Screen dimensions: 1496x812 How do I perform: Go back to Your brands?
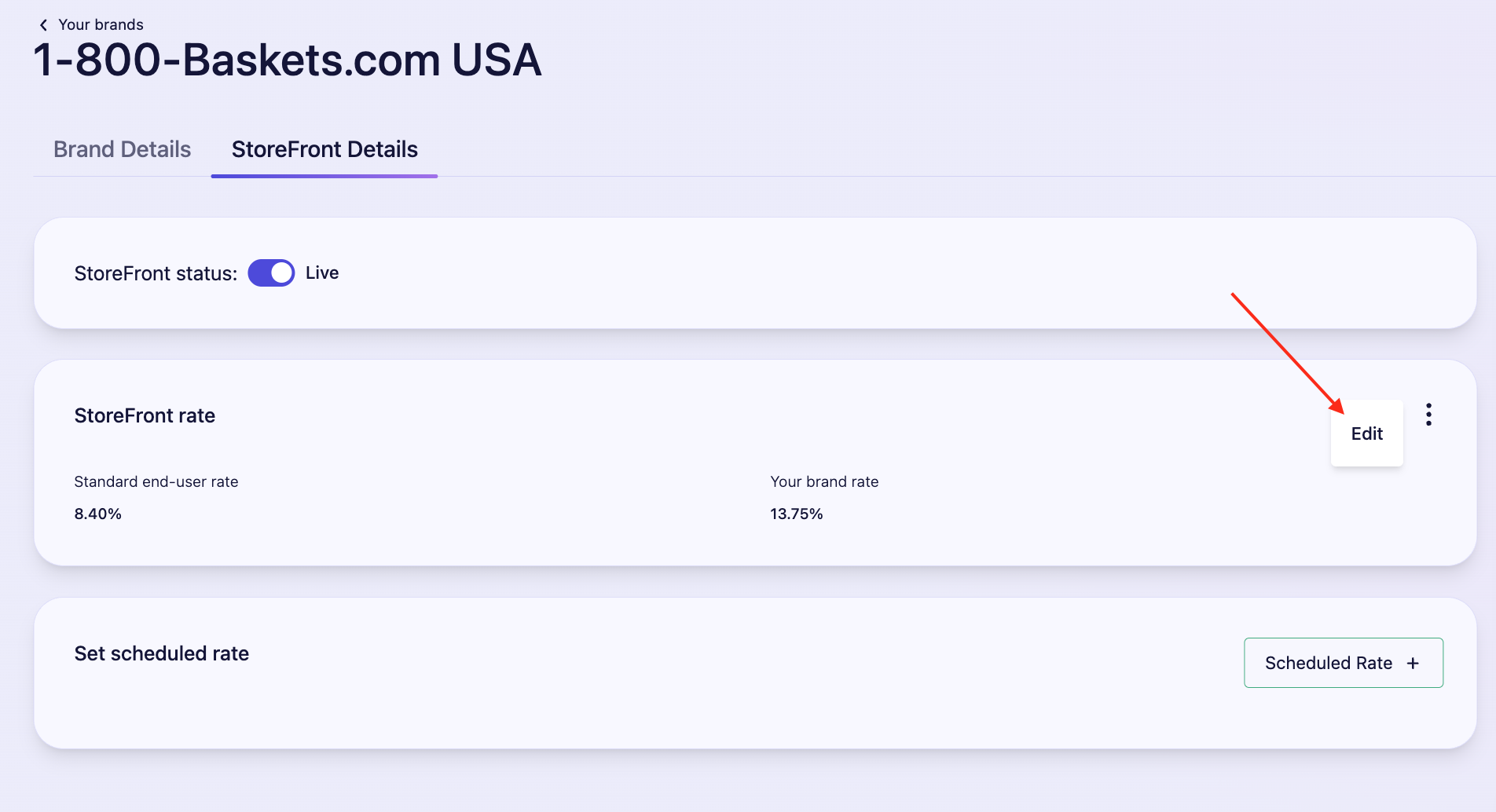pos(101,25)
